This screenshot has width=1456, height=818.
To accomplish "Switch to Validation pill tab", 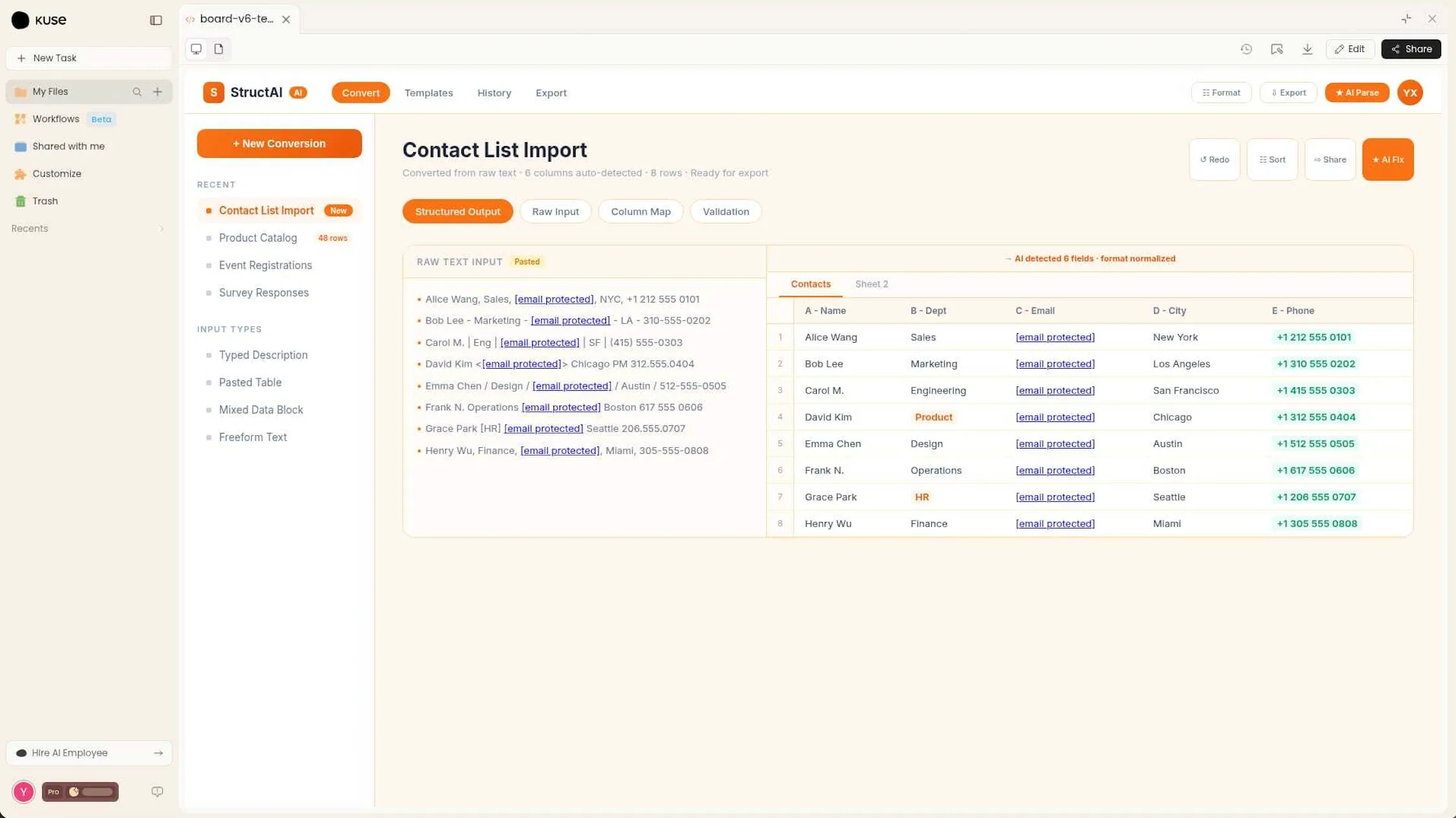I will (x=725, y=211).
